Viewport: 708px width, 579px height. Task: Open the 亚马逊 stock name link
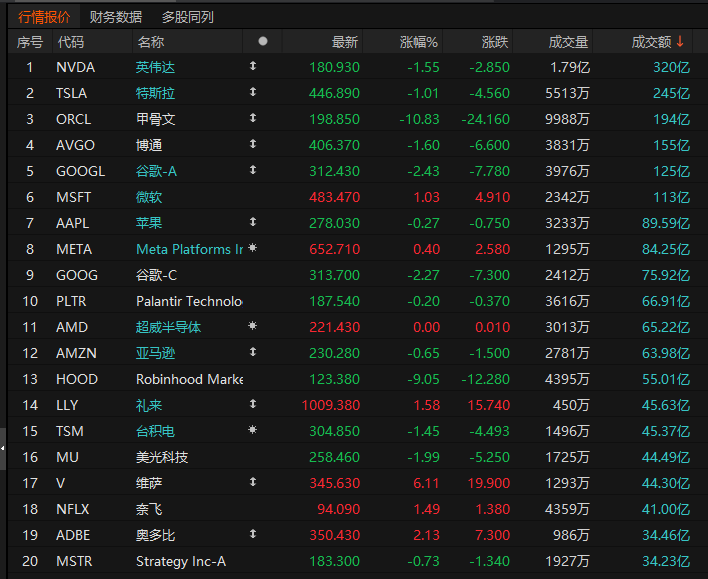(155, 353)
